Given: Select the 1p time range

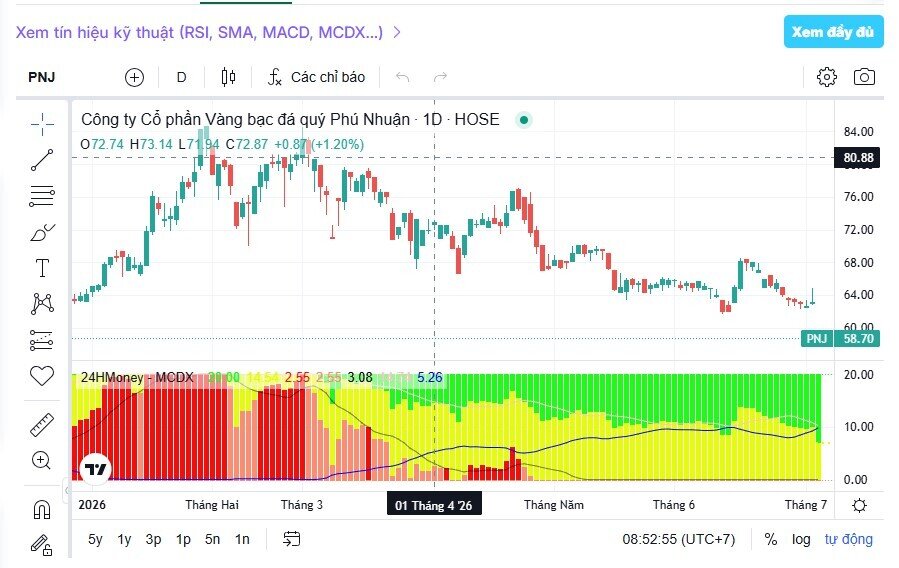Looking at the screenshot, I should [x=183, y=539].
